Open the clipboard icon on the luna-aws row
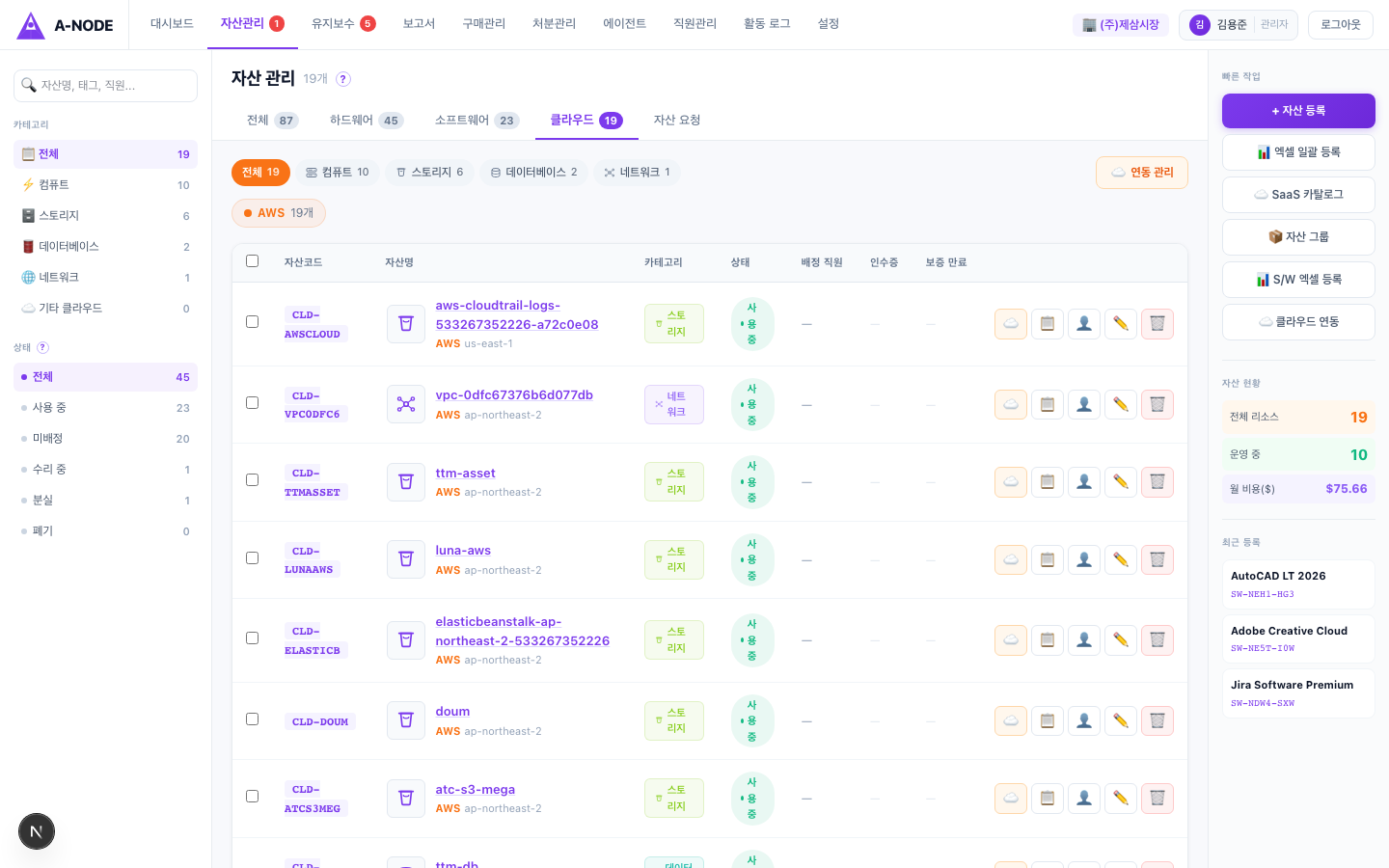The height and width of the screenshot is (868, 1389). click(1047, 560)
